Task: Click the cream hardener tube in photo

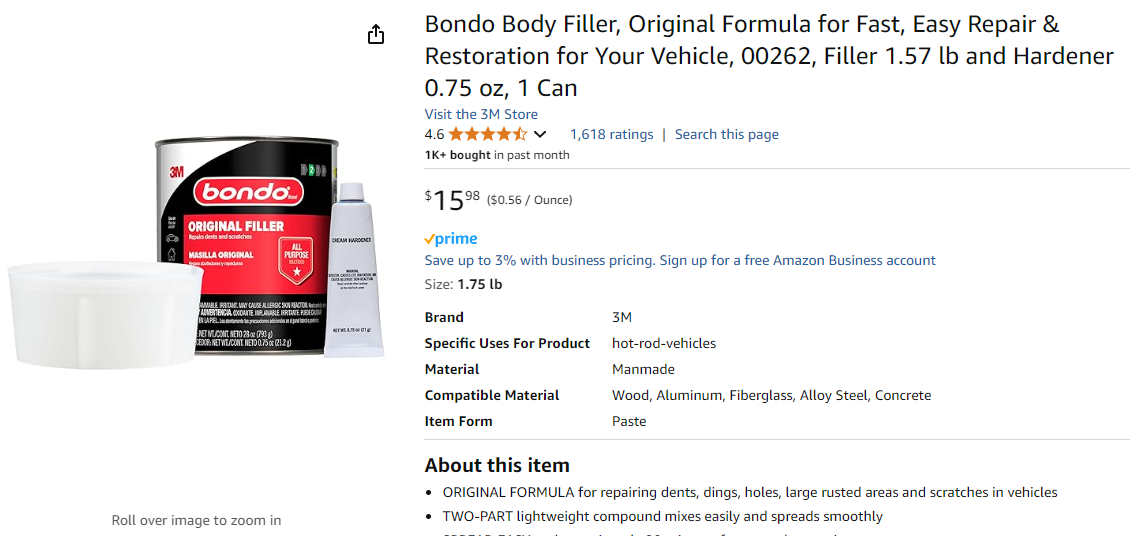Action: pyautogui.click(x=353, y=270)
